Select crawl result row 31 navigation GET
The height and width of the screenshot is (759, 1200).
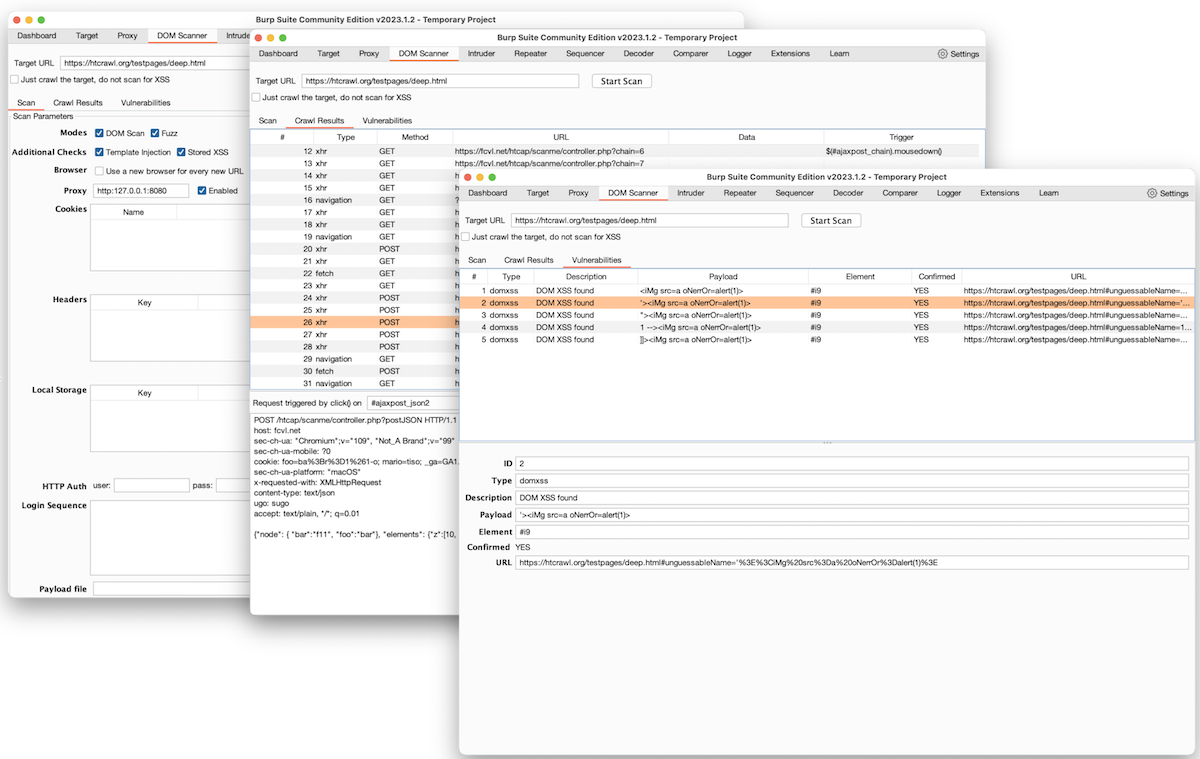tap(355, 383)
